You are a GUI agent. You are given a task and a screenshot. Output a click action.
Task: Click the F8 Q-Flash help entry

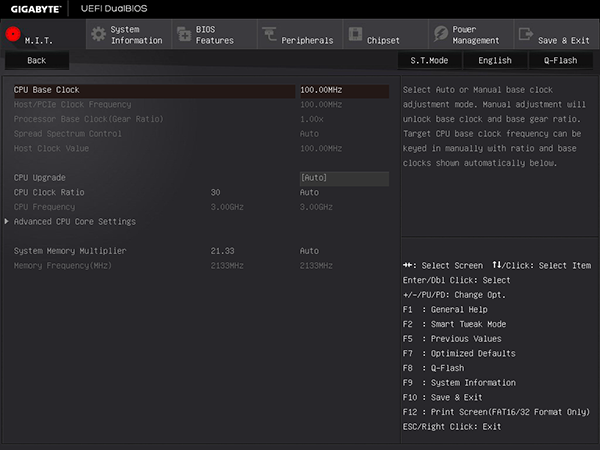(434, 368)
